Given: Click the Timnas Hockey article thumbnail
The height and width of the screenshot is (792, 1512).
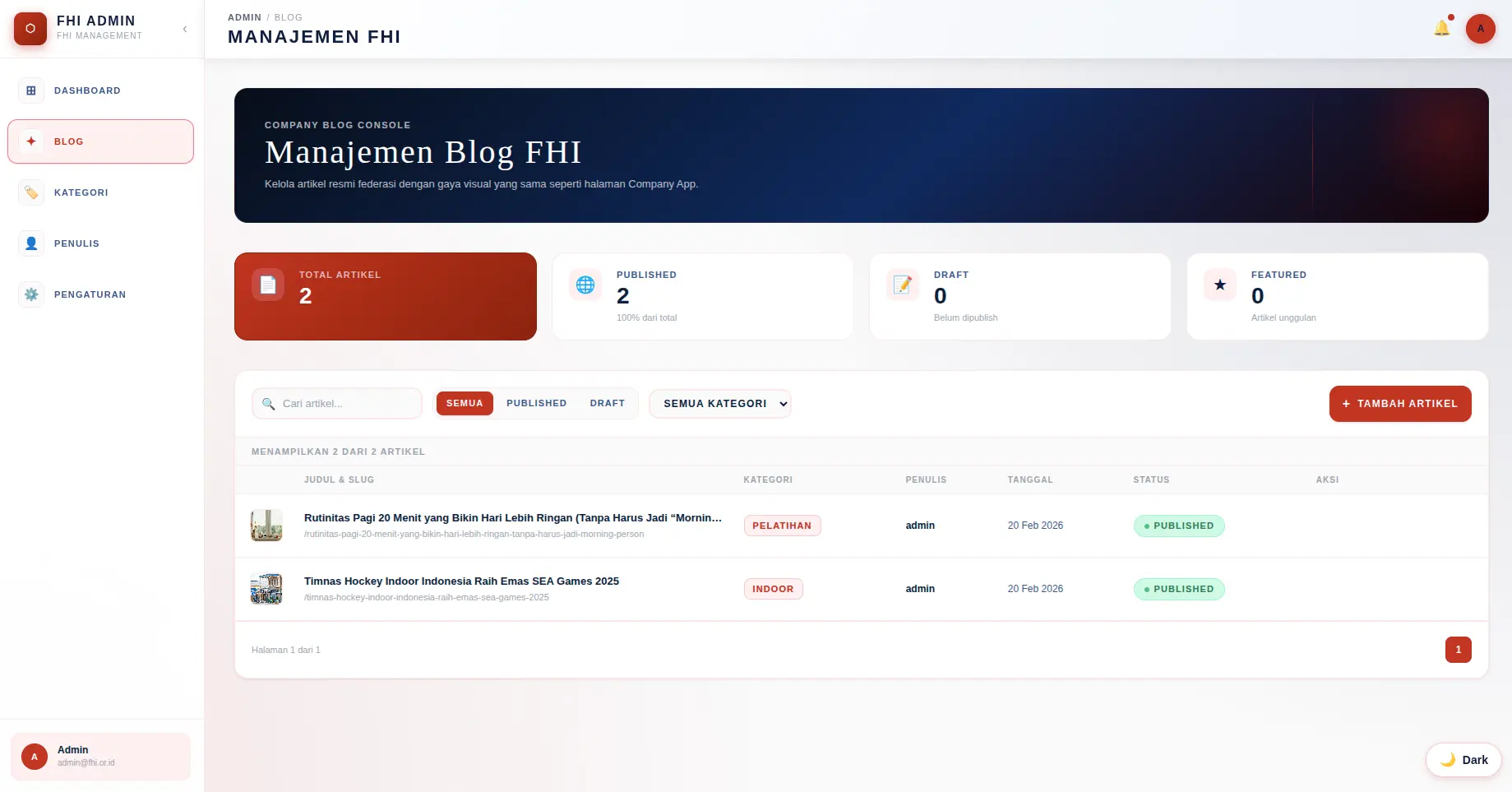Looking at the screenshot, I should [266, 589].
